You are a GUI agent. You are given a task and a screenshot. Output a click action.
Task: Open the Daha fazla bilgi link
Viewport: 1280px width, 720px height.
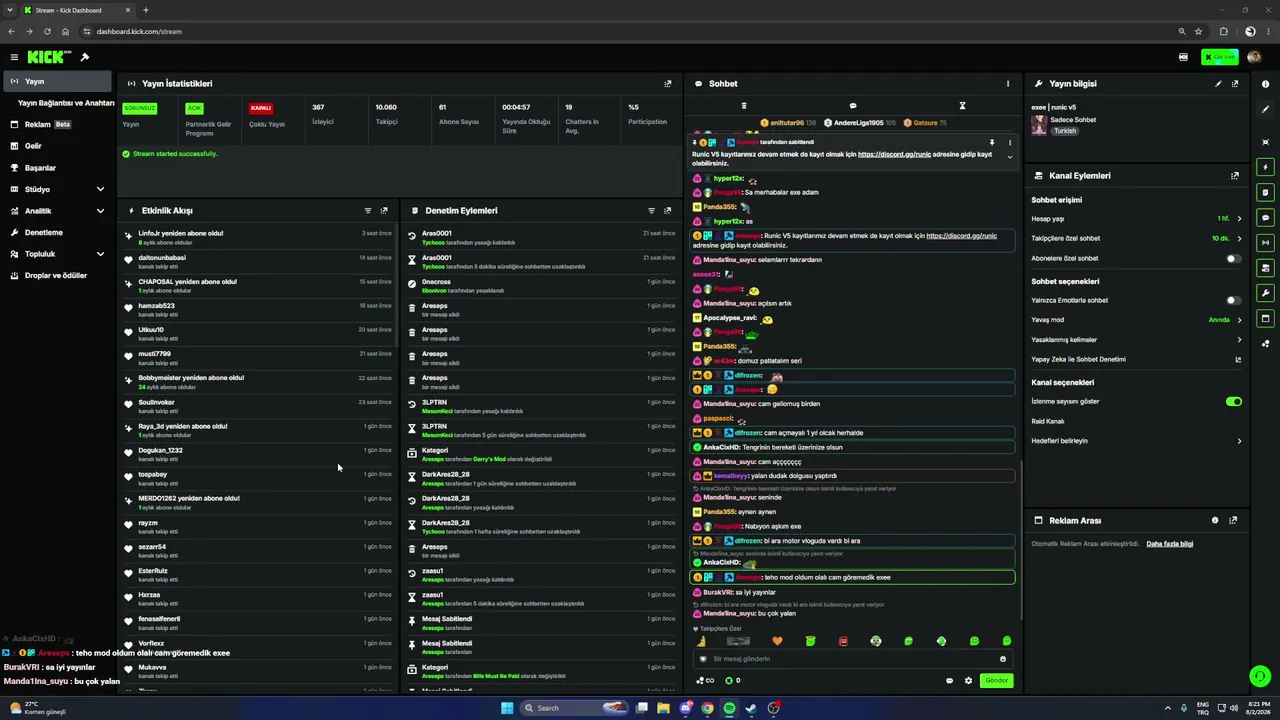pyautogui.click(x=1169, y=544)
